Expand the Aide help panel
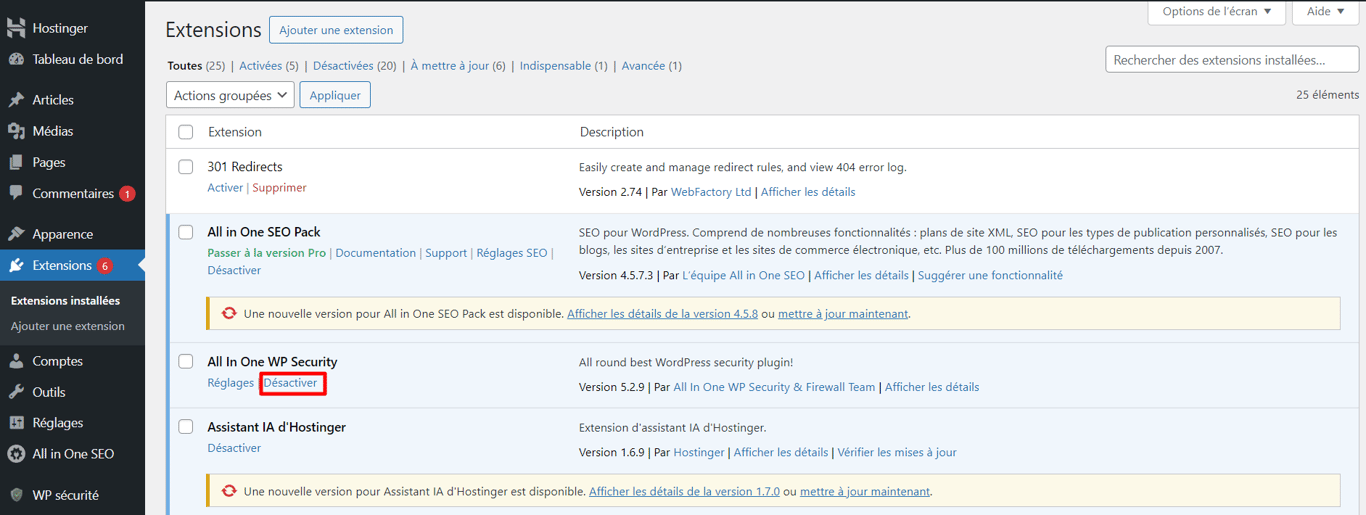Image resolution: width=1366 pixels, height=515 pixels. point(1326,12)
